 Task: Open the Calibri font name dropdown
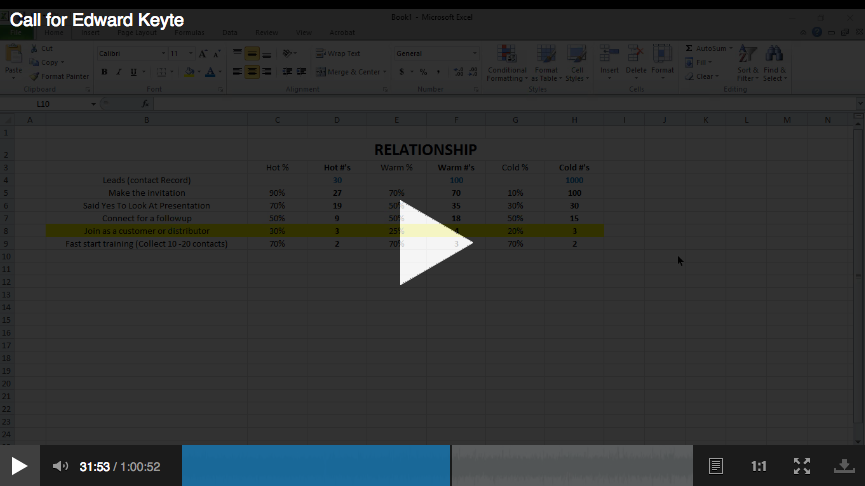[163, 54]
